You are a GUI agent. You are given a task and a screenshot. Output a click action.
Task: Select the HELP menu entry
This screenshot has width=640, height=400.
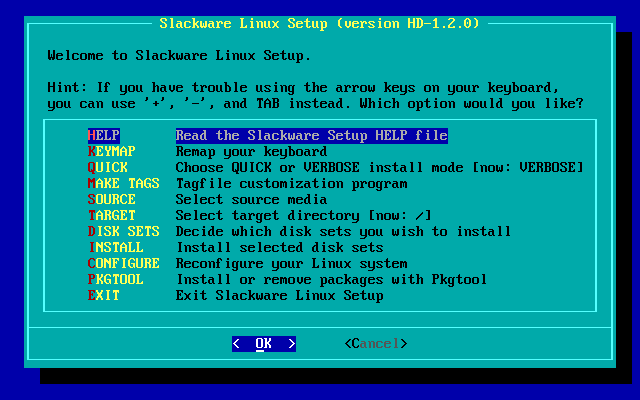(x=104, y=136)
